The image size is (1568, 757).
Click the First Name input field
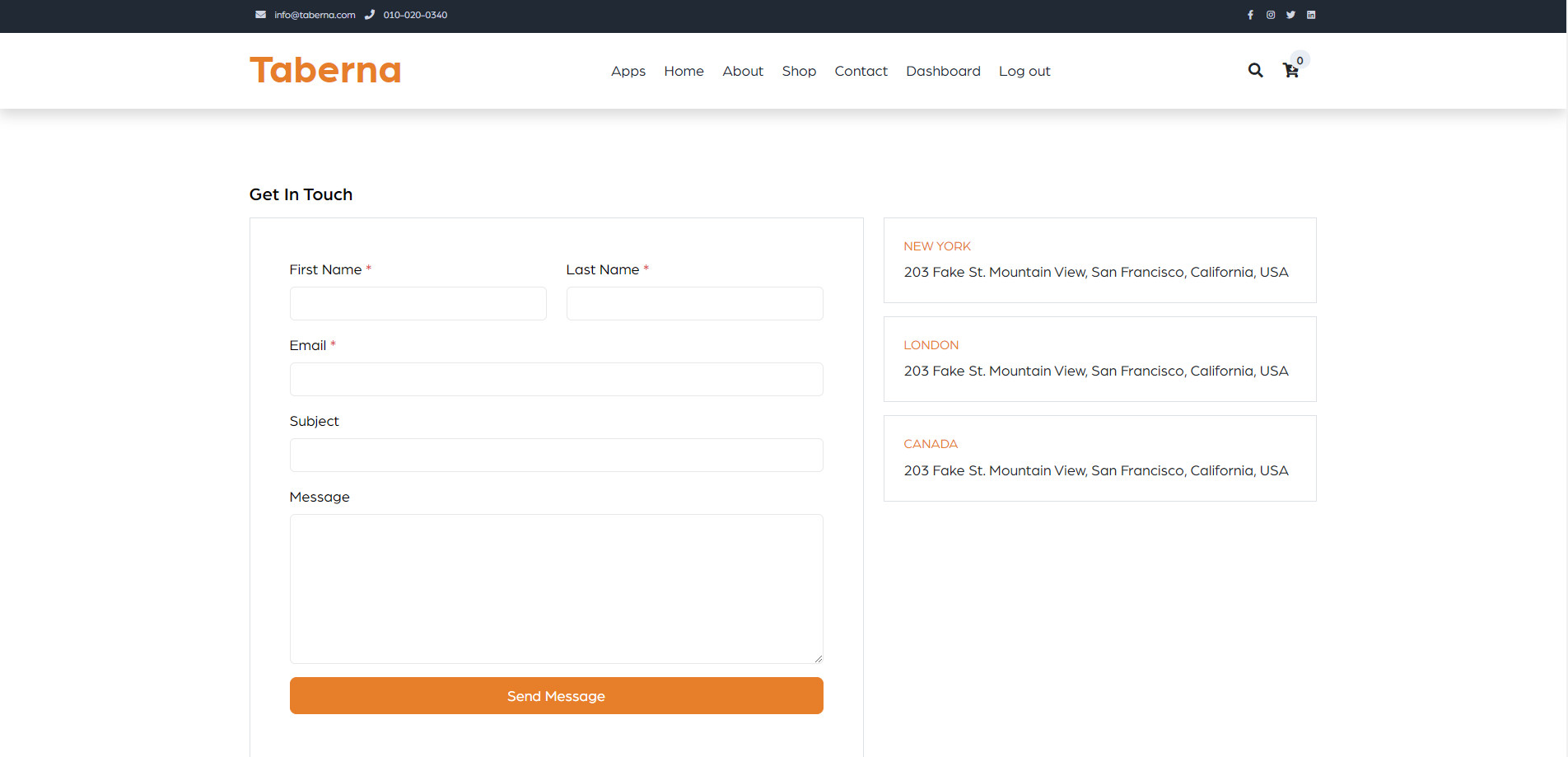point(418,303)
